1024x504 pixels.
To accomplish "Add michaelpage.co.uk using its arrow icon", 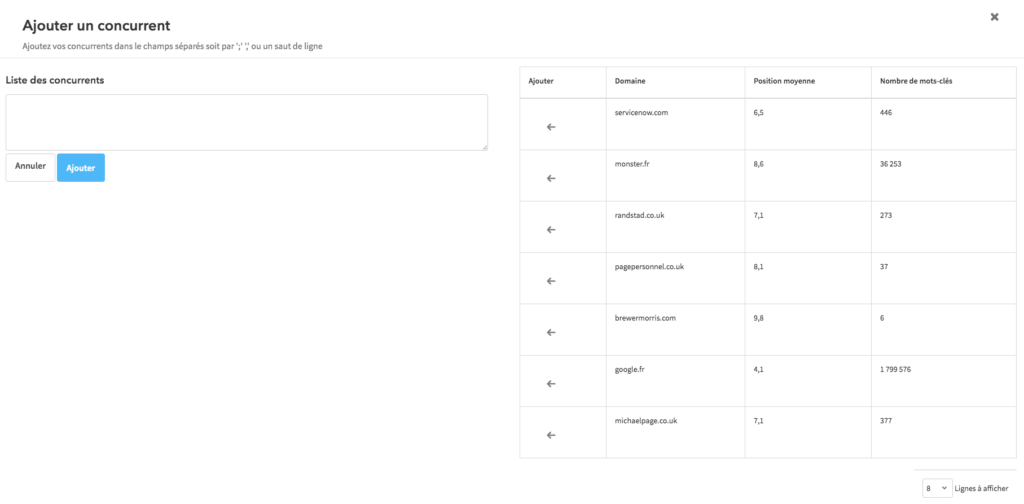I will [551, 435].
